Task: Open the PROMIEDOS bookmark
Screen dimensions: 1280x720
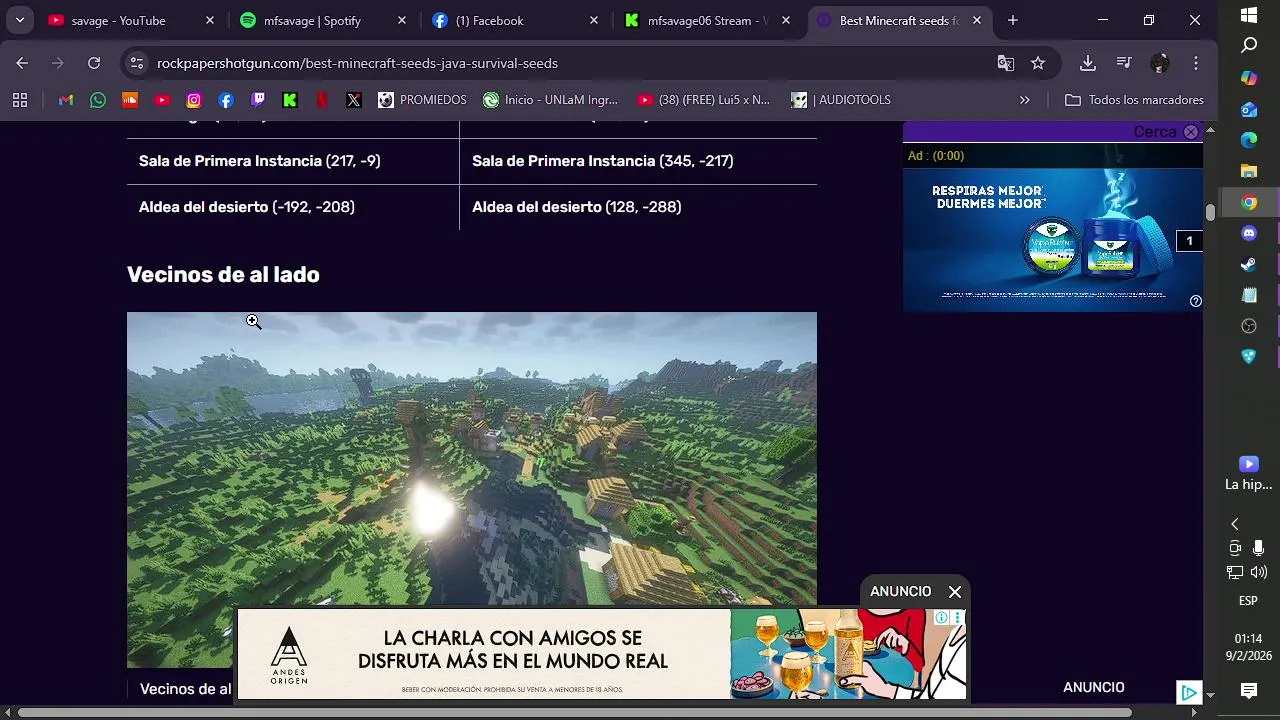Action: pyautogui.click(x=422, y=100)
